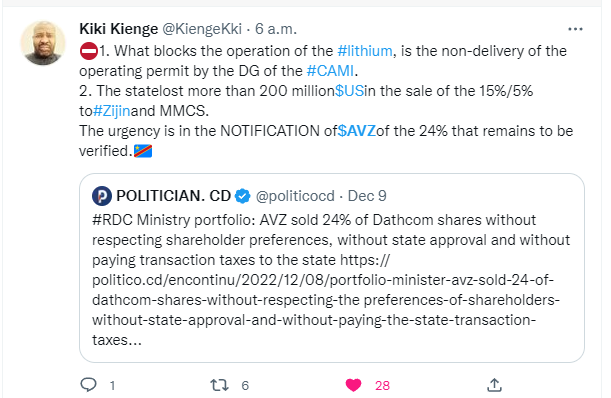Open the #lithium hashtag
Screen dimensions: 611x398
(x=365, y=51)
